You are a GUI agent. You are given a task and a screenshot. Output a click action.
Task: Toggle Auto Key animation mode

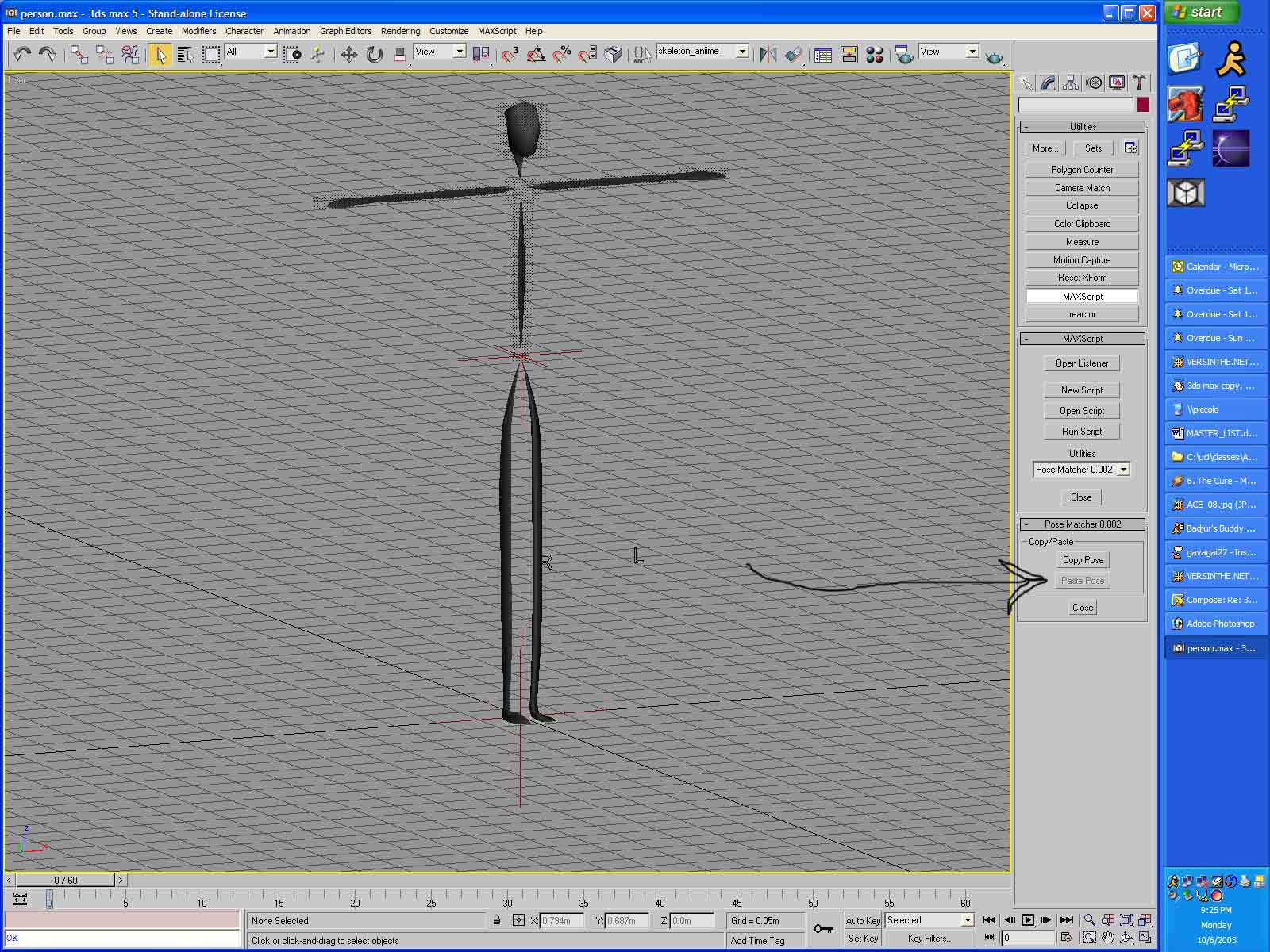[x=862, y=920]
